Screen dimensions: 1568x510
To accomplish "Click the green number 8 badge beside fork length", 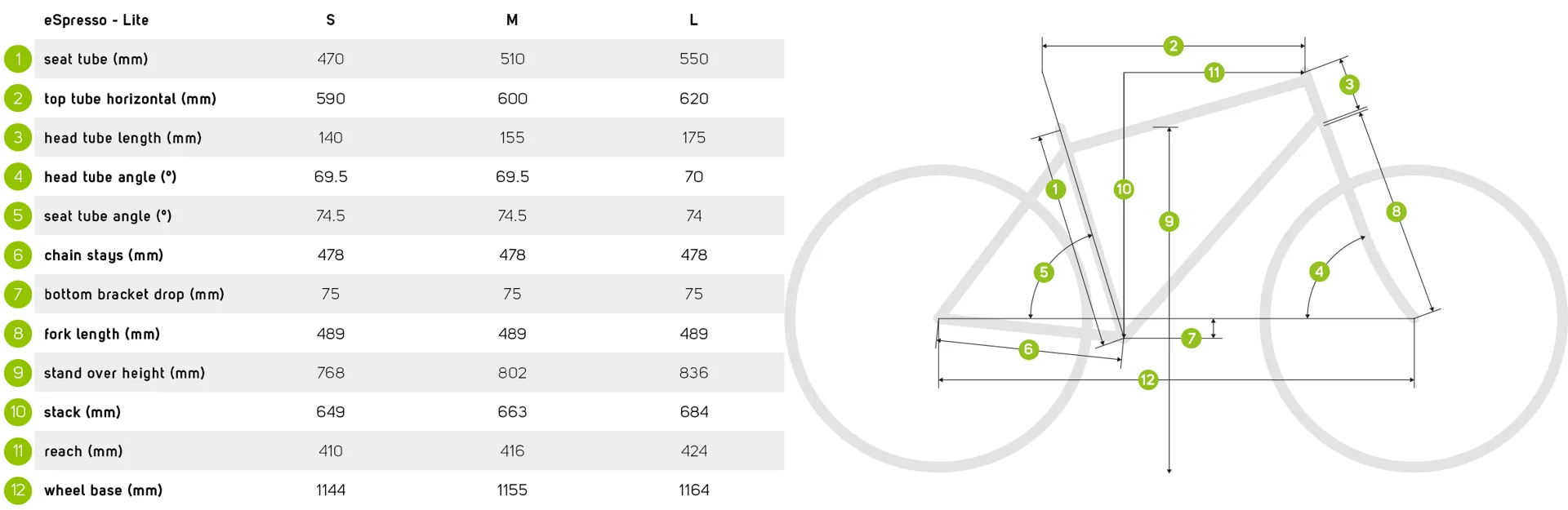I will [18, 333].
